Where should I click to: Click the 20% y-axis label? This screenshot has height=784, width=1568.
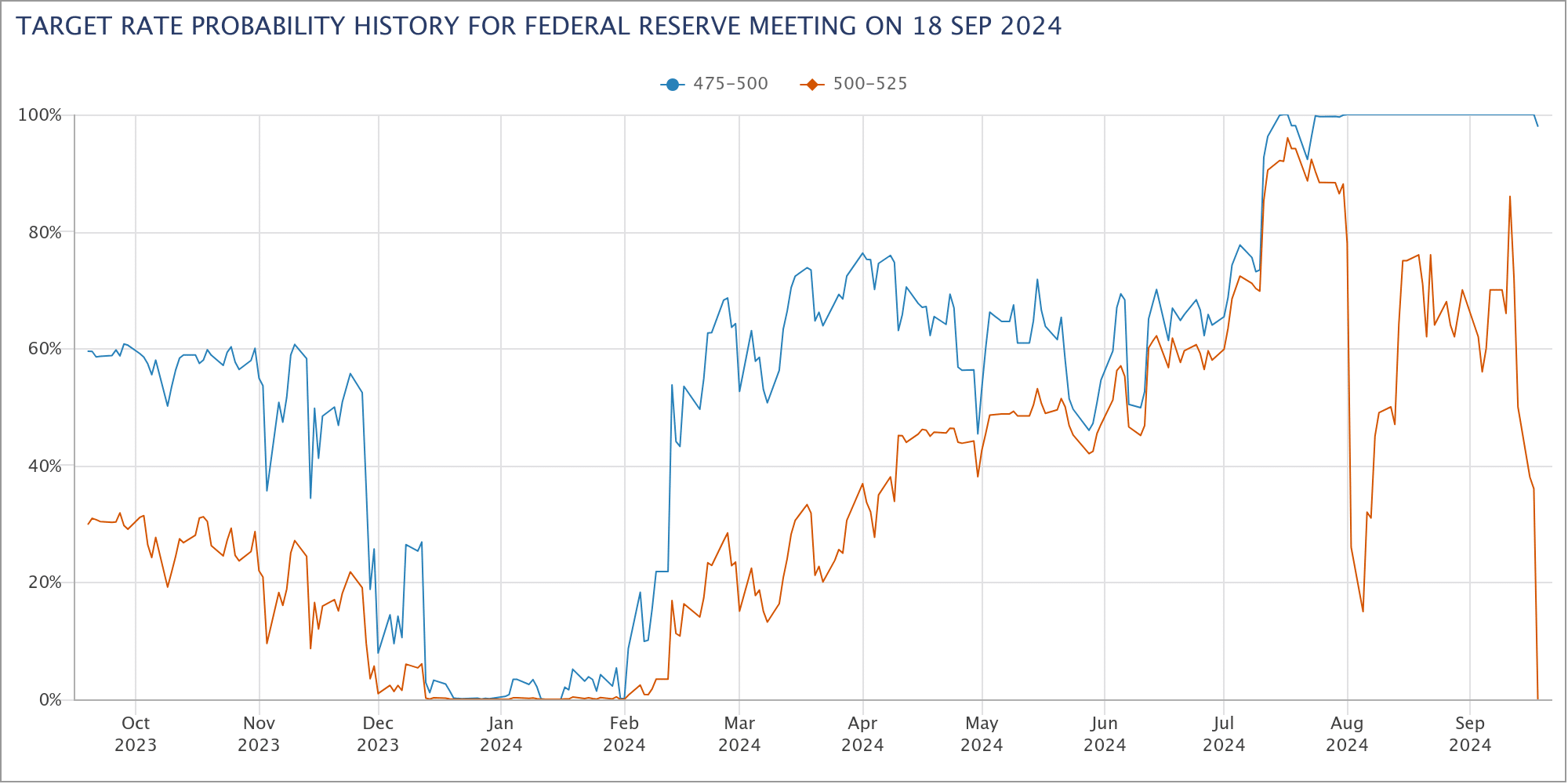coord(45,583)
